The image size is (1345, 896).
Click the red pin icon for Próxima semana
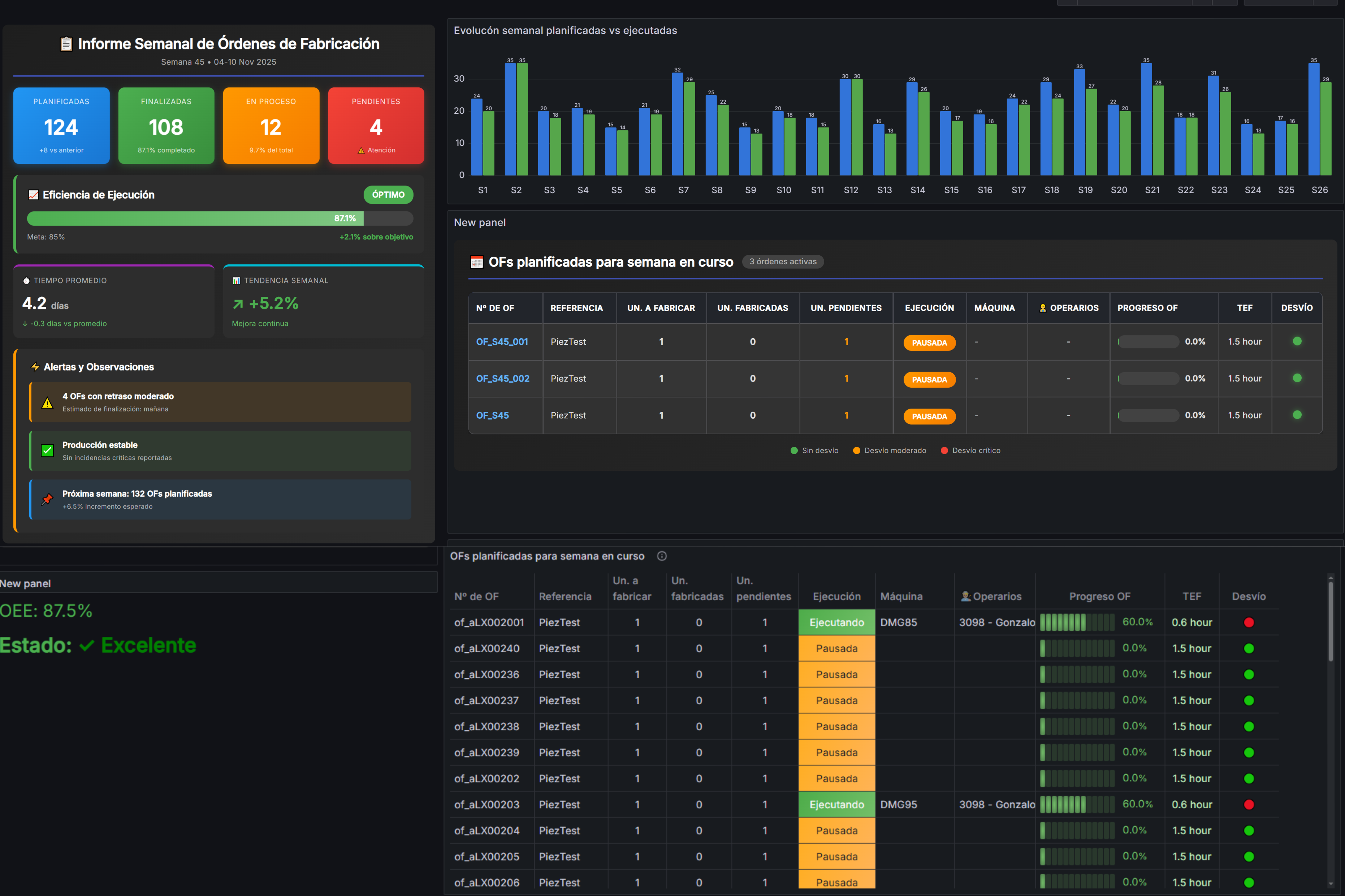tap(47, 499)
